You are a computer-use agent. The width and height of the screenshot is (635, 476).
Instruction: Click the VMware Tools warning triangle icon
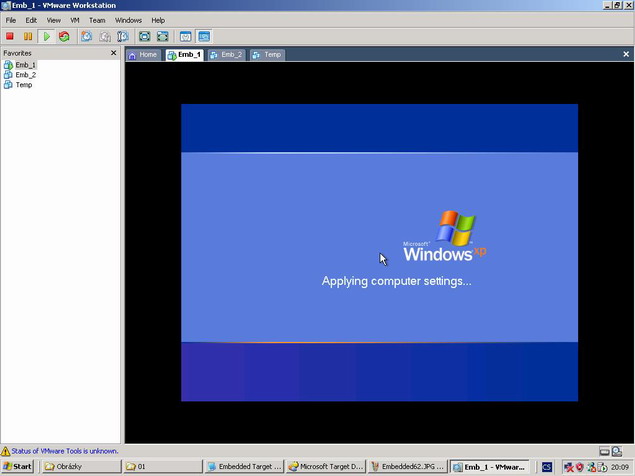(5, 451)
